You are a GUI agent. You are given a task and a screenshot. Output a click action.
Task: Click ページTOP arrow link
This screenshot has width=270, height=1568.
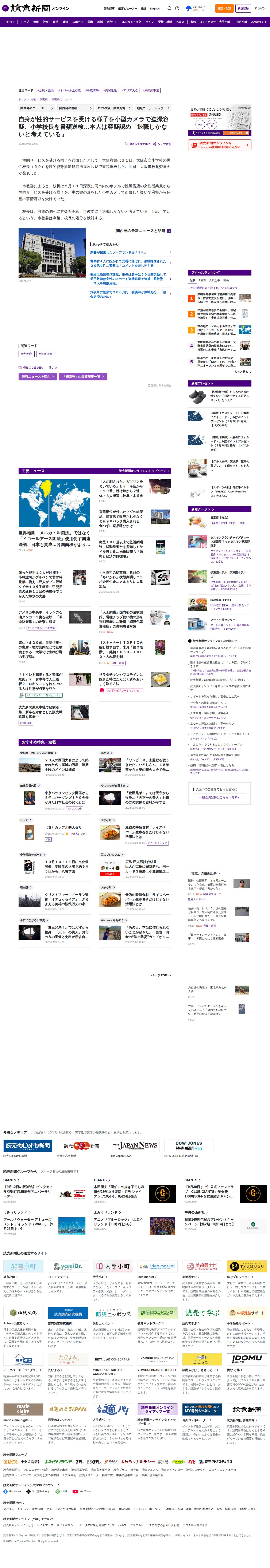click(161, 975)
